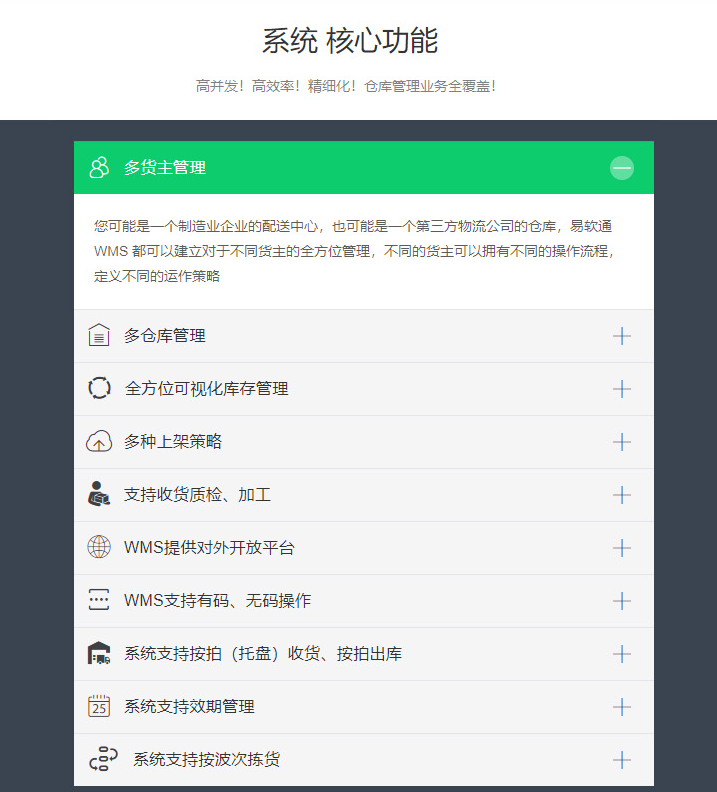
Task: Open the 全方位可视化库存管理 section title
Action: pyautogui.click(x=207, y=388)
